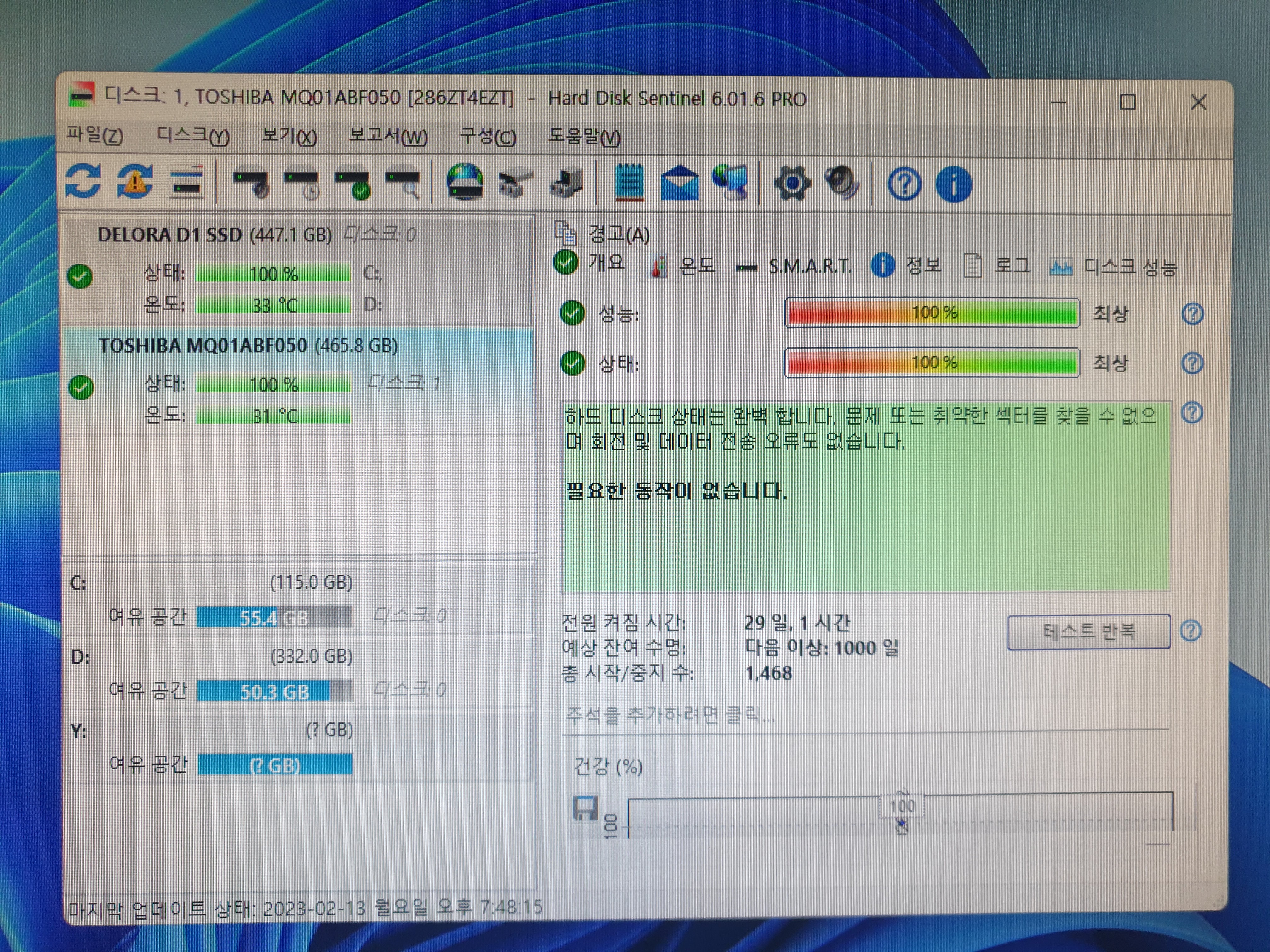Click the disk tools hammer icon

[x=515, y=184]
